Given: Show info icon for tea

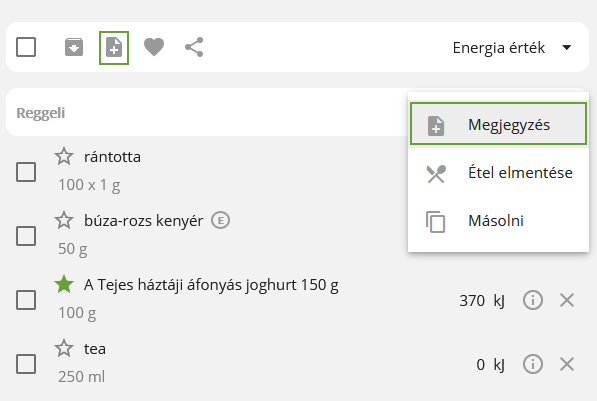Looking at the screenshot, I should tap(533, 364).
